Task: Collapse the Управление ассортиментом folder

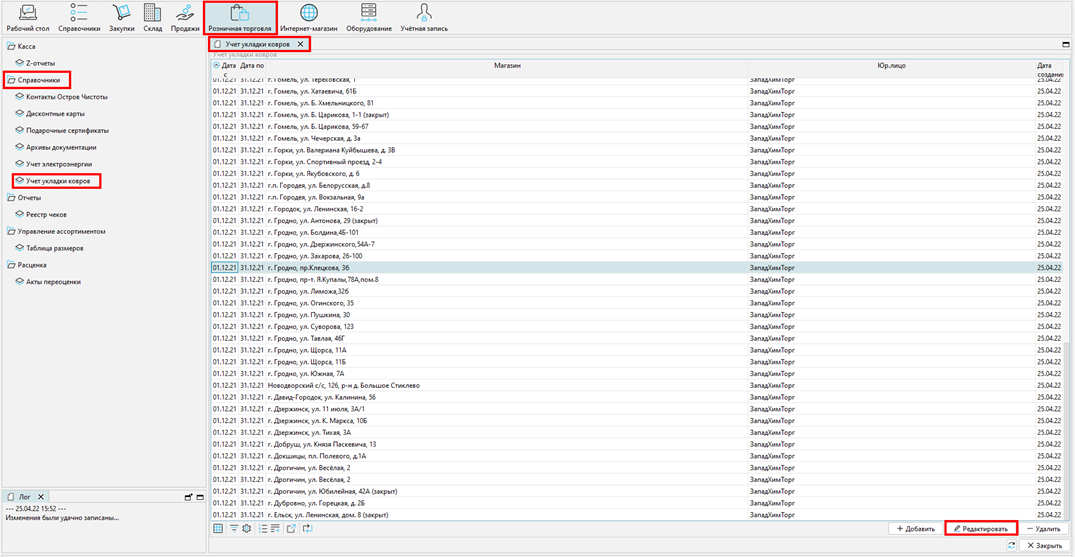Action: (12, 232)
